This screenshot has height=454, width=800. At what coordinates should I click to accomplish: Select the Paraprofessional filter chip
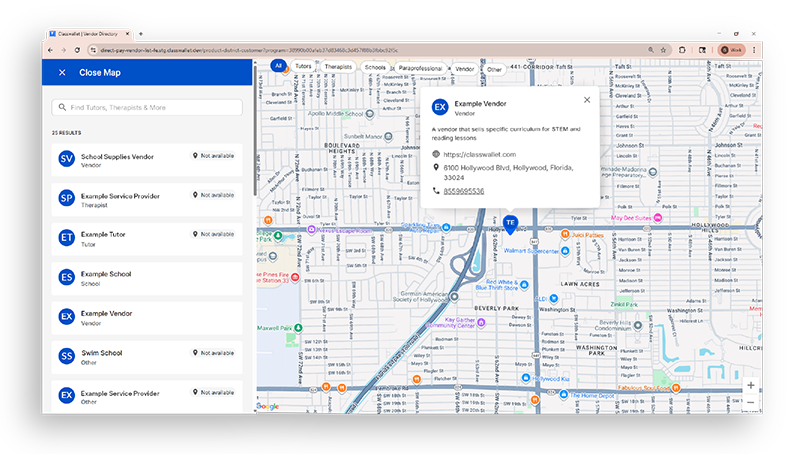(420, 68)
